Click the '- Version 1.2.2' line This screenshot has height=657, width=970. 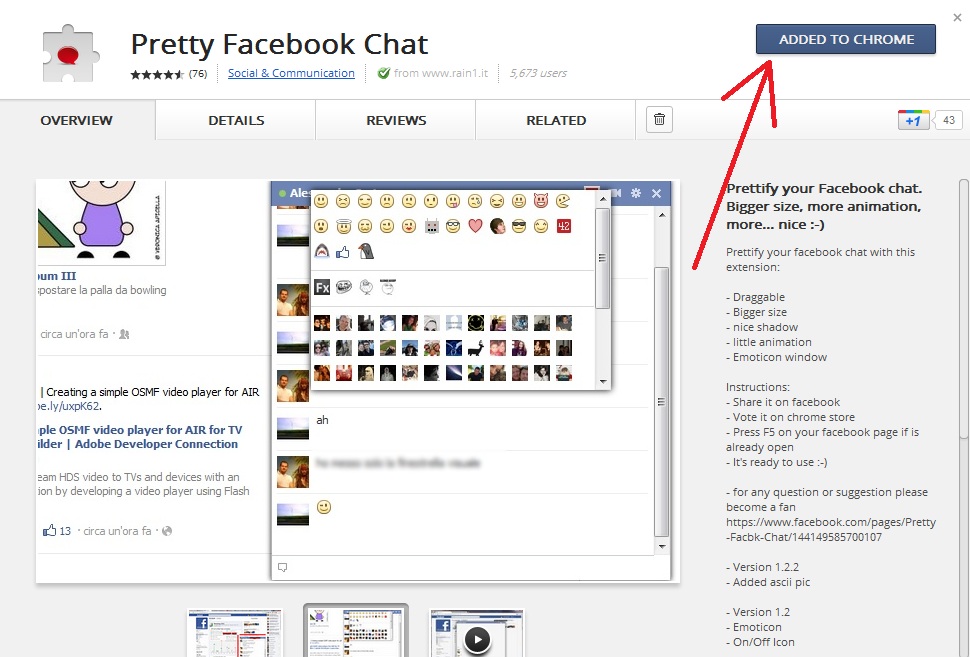[762, 567]
